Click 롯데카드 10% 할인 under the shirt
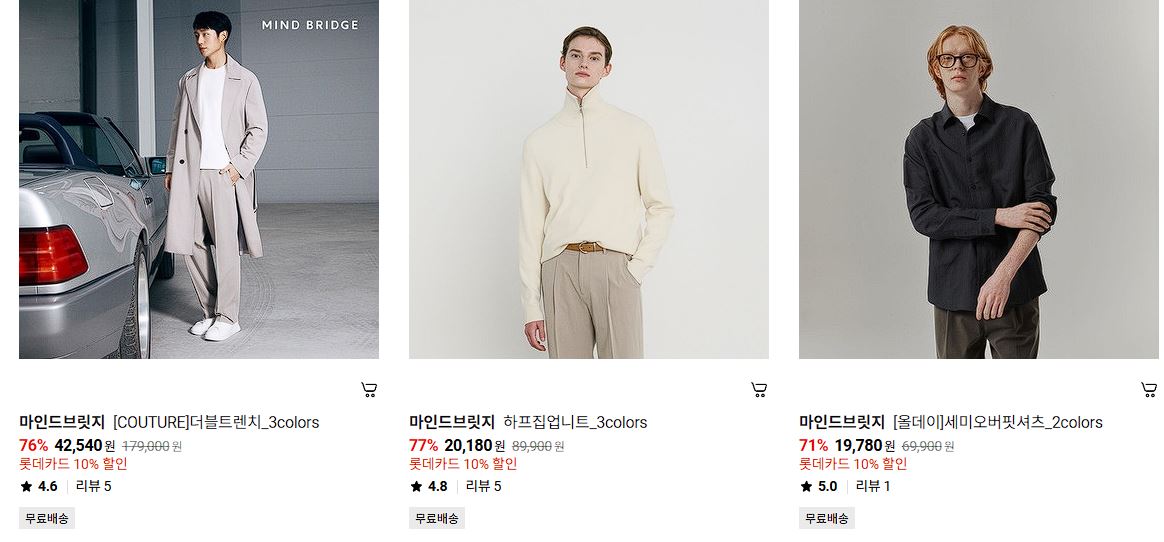The height and width of the screenshot is (542, 1164). pos(853,464)
